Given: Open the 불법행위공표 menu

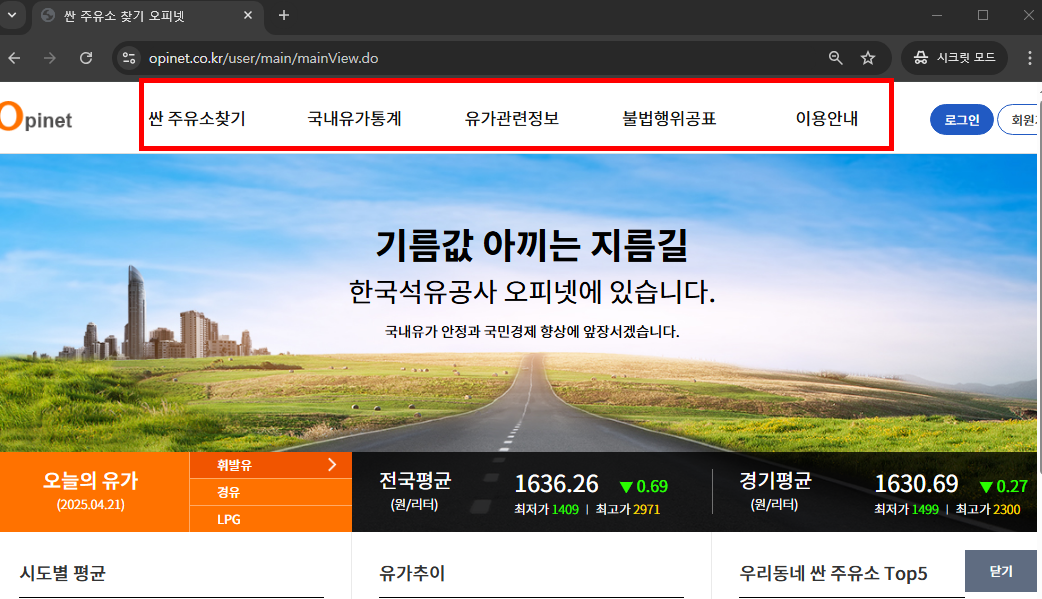Looking at the screenshot, I should 670,116.
